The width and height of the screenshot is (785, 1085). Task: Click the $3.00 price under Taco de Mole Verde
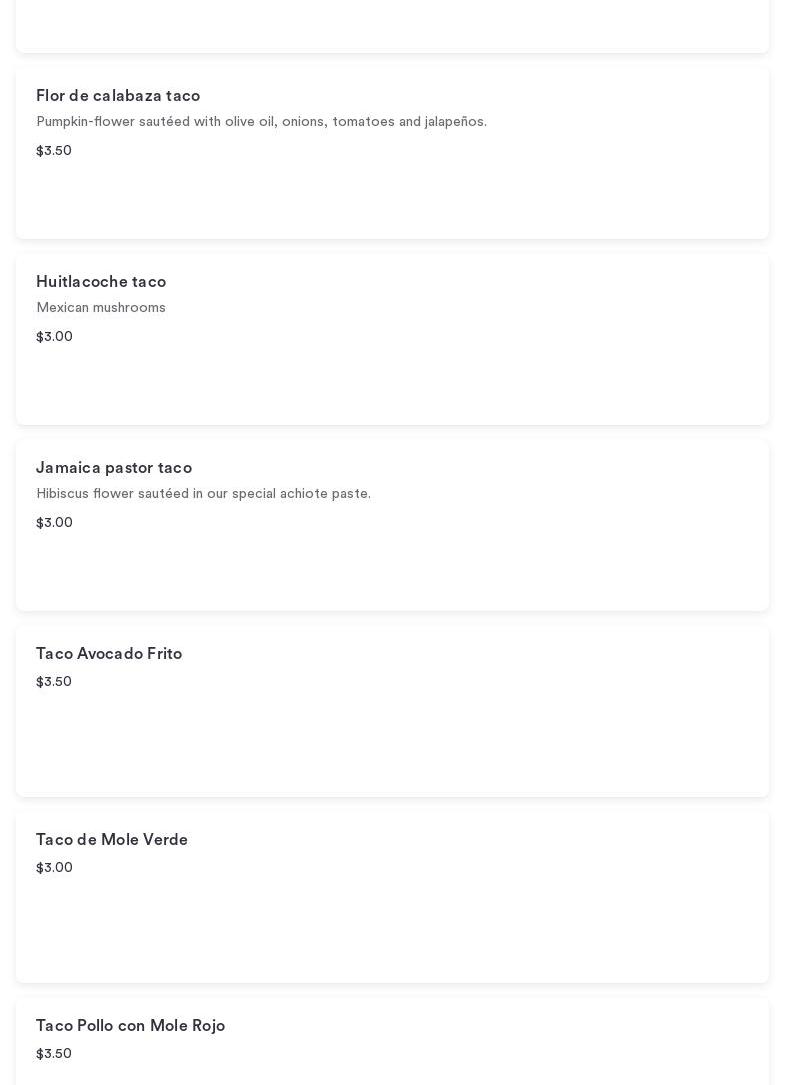54,868
